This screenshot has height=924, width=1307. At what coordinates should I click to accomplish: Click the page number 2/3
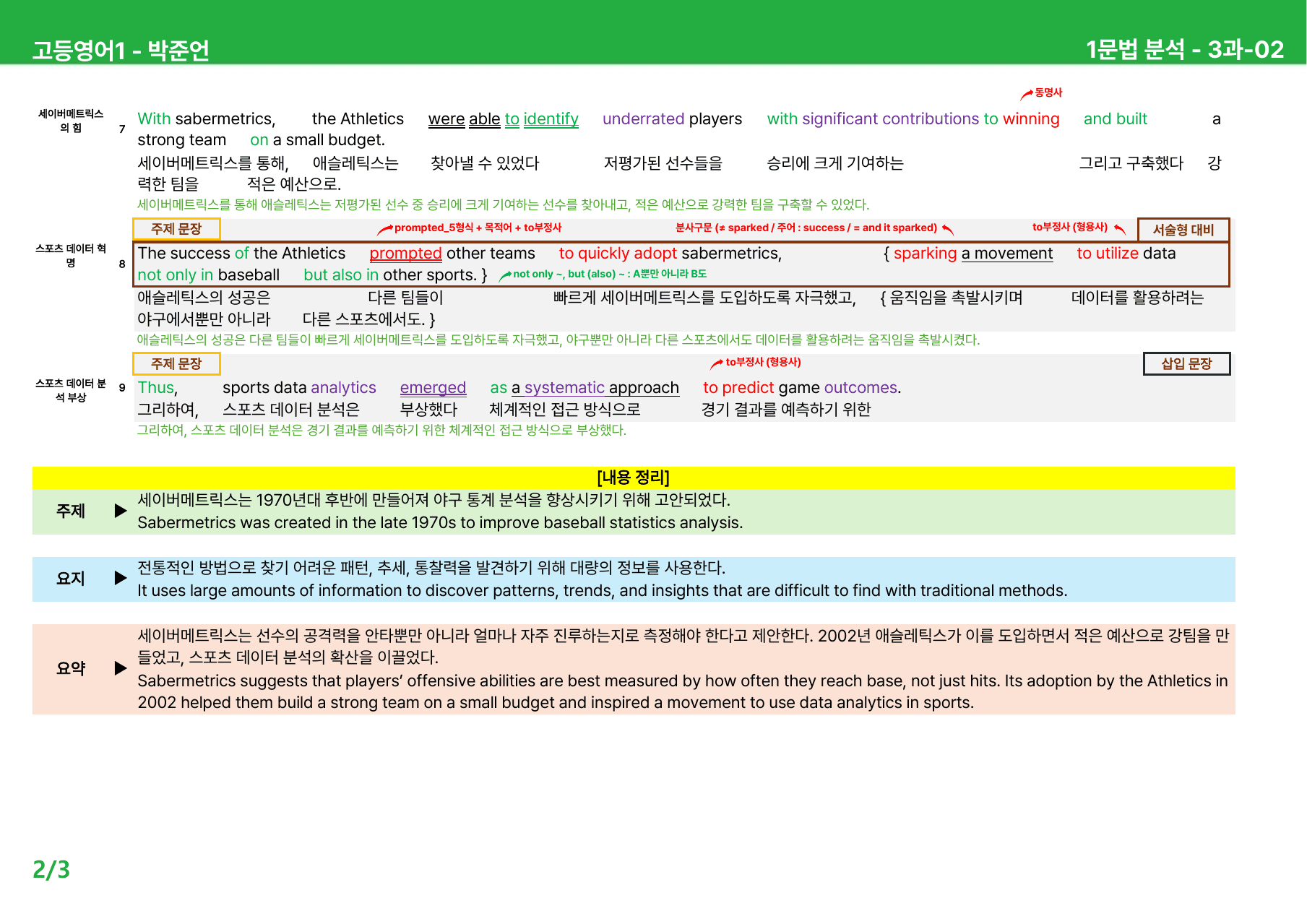(51, 869)
